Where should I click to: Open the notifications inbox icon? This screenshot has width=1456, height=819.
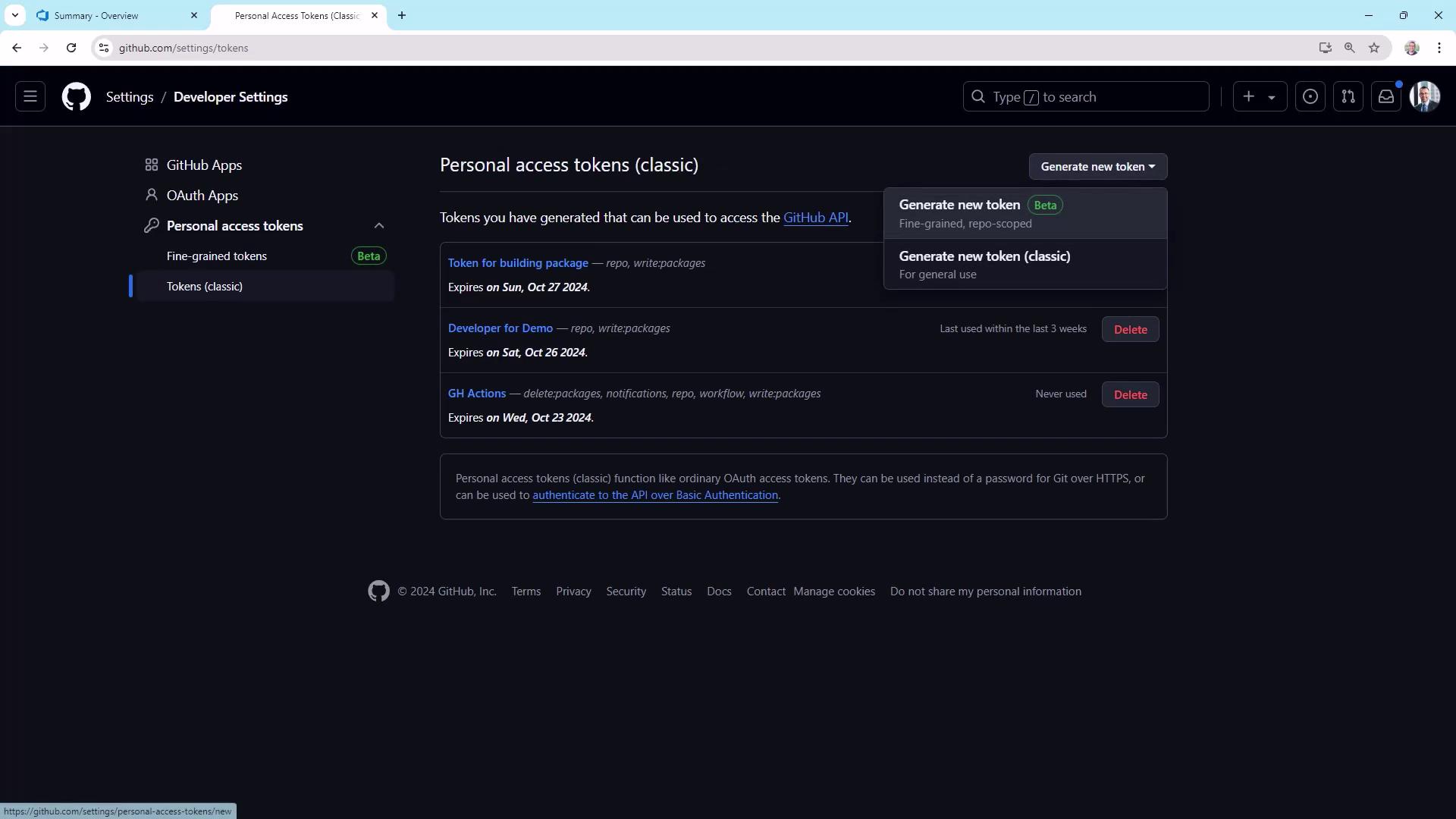pyautogui.click(x=1385, y=97)
